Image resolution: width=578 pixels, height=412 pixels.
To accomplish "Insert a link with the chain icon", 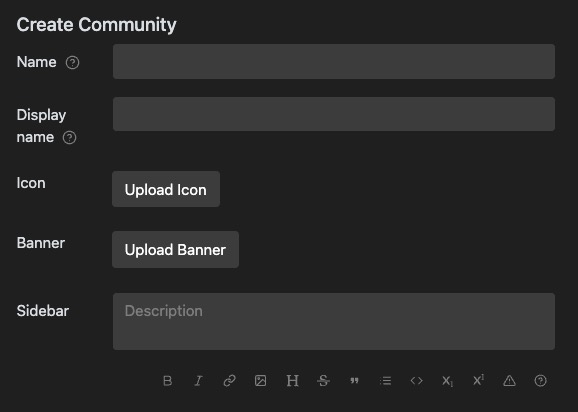I will tap(229, 381).
